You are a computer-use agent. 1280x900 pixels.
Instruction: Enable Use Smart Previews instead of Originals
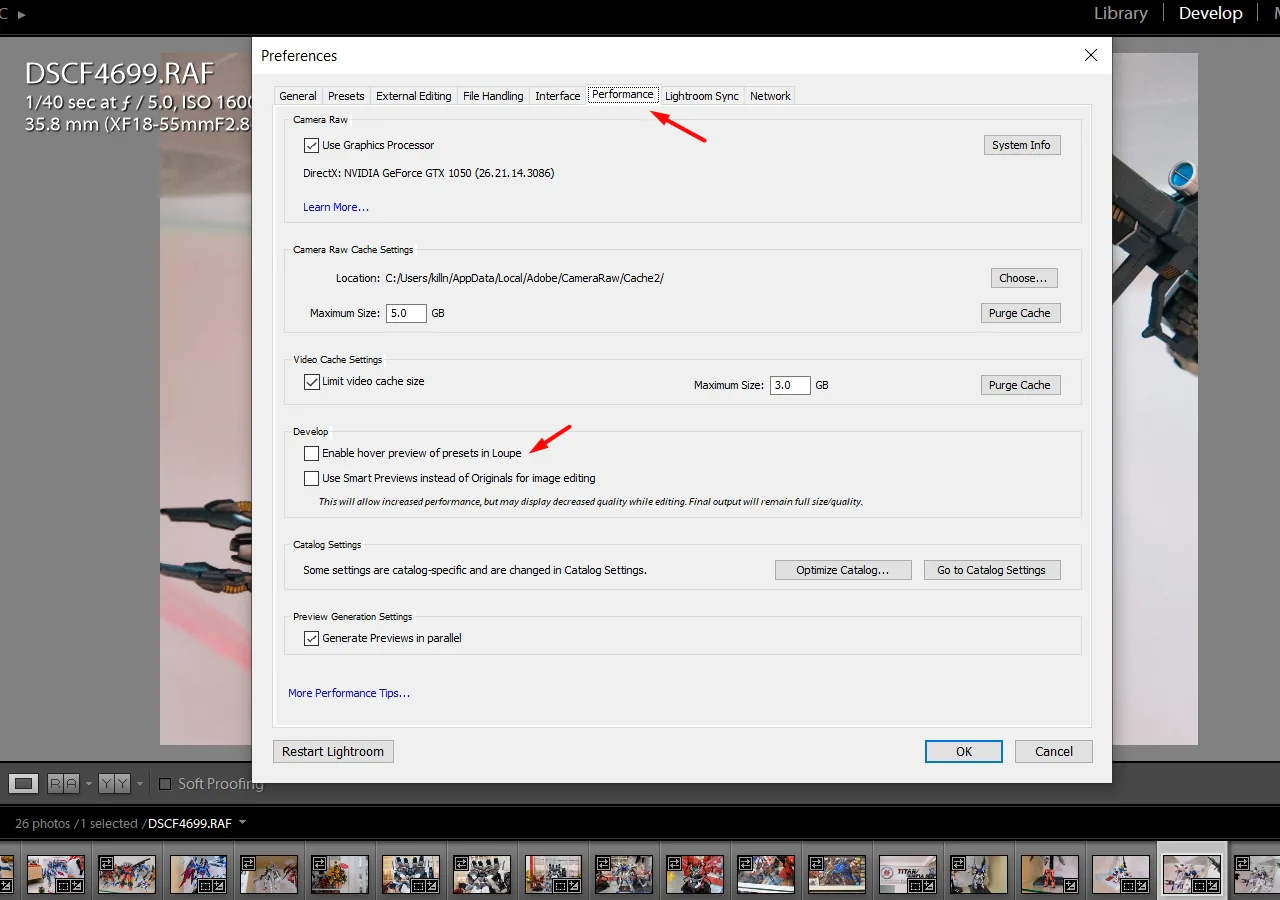tap(311, 478)
